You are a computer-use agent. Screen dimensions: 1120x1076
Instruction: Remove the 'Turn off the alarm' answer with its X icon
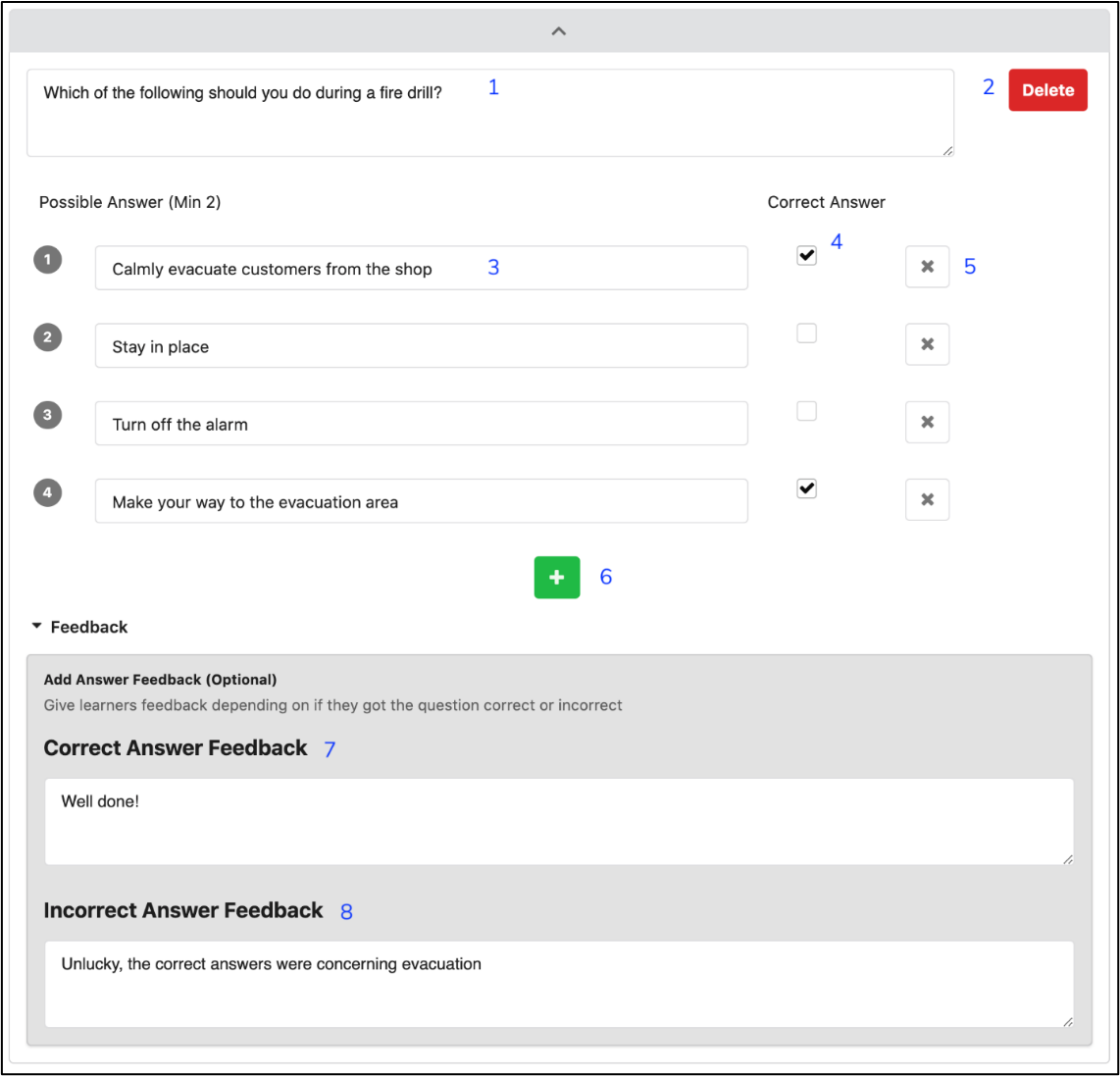point(927,422)
